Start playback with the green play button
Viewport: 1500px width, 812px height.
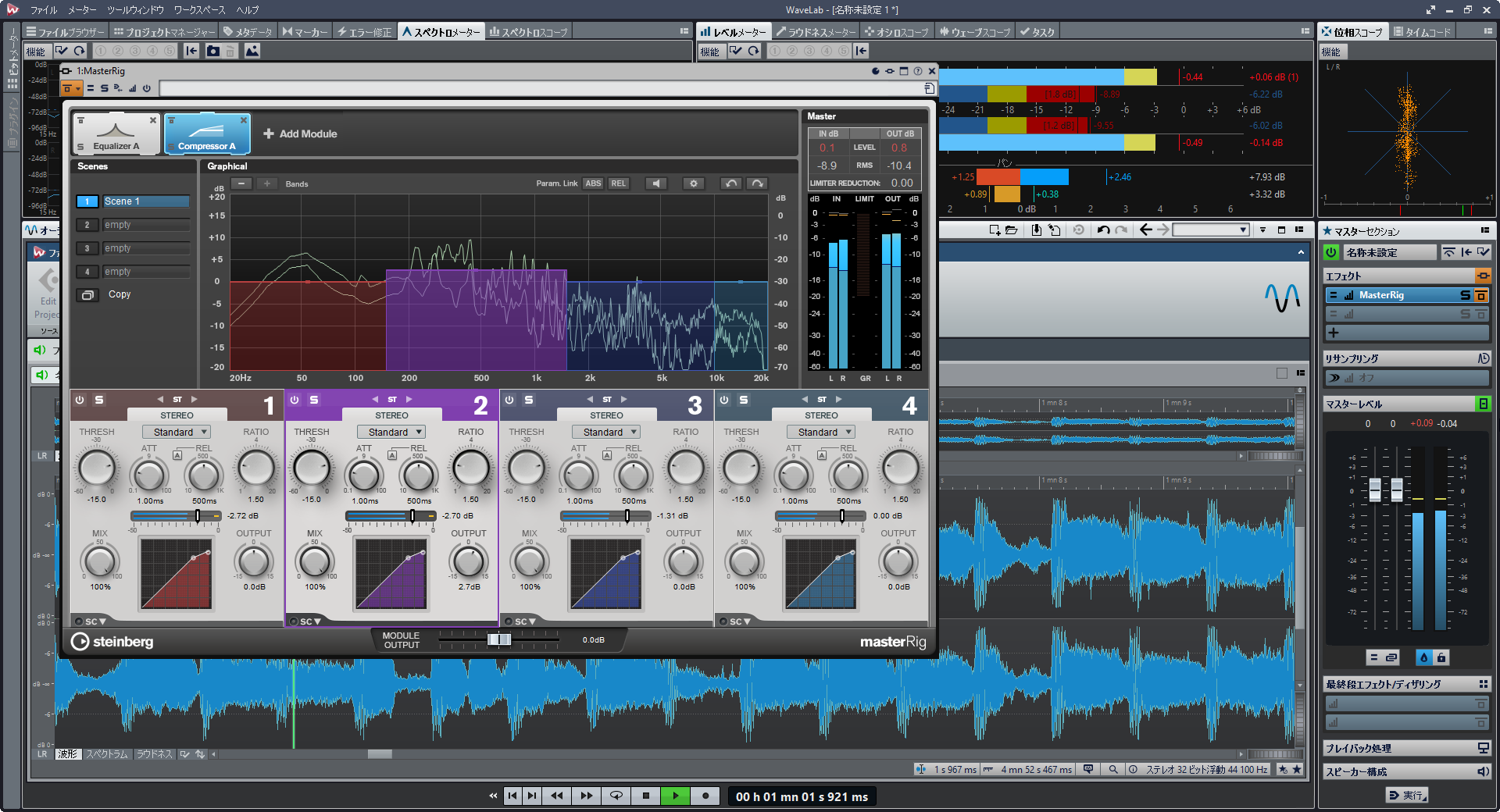[x=675, y=796]
